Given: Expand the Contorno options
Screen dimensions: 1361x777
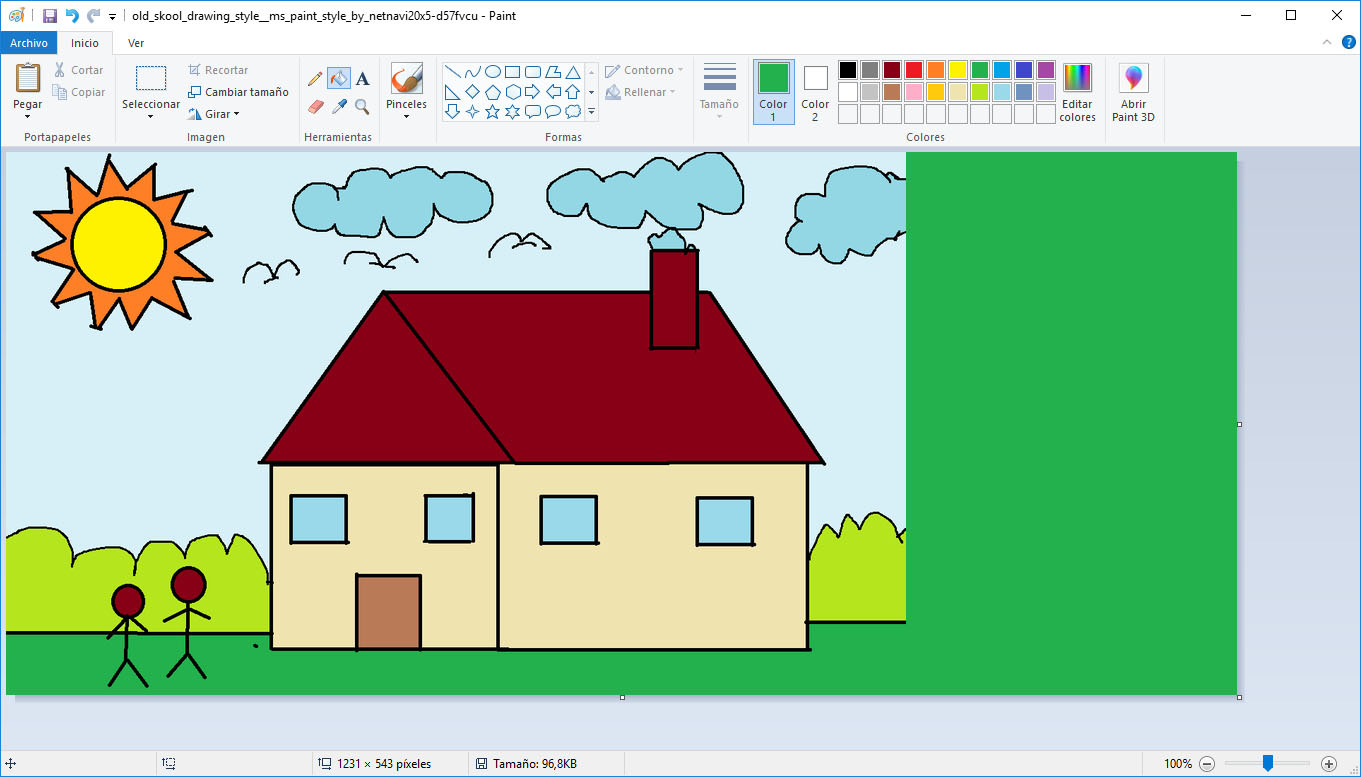Looking at the screenshot, I should pyautogui.click(x=644, y=69).
